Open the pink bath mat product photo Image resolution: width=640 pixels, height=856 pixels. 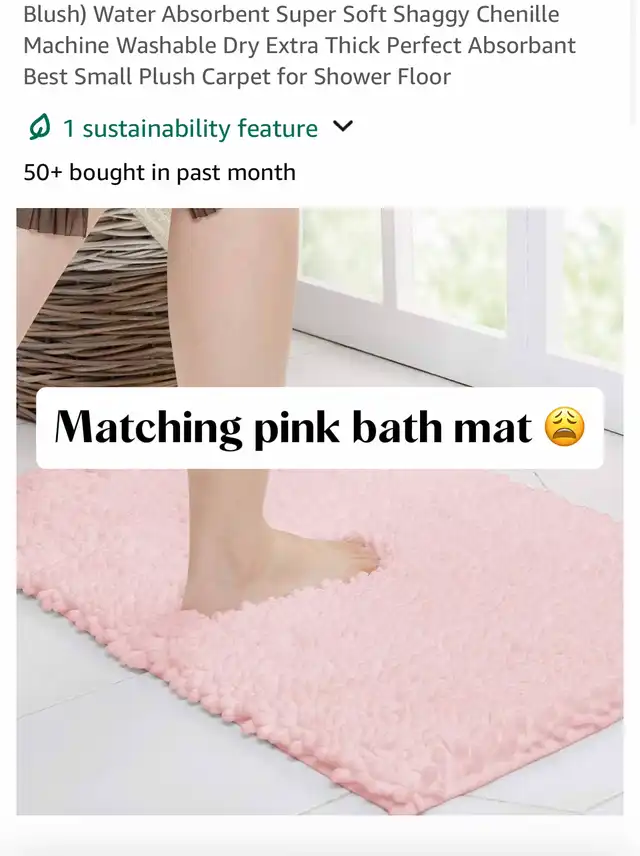[320, 512]
